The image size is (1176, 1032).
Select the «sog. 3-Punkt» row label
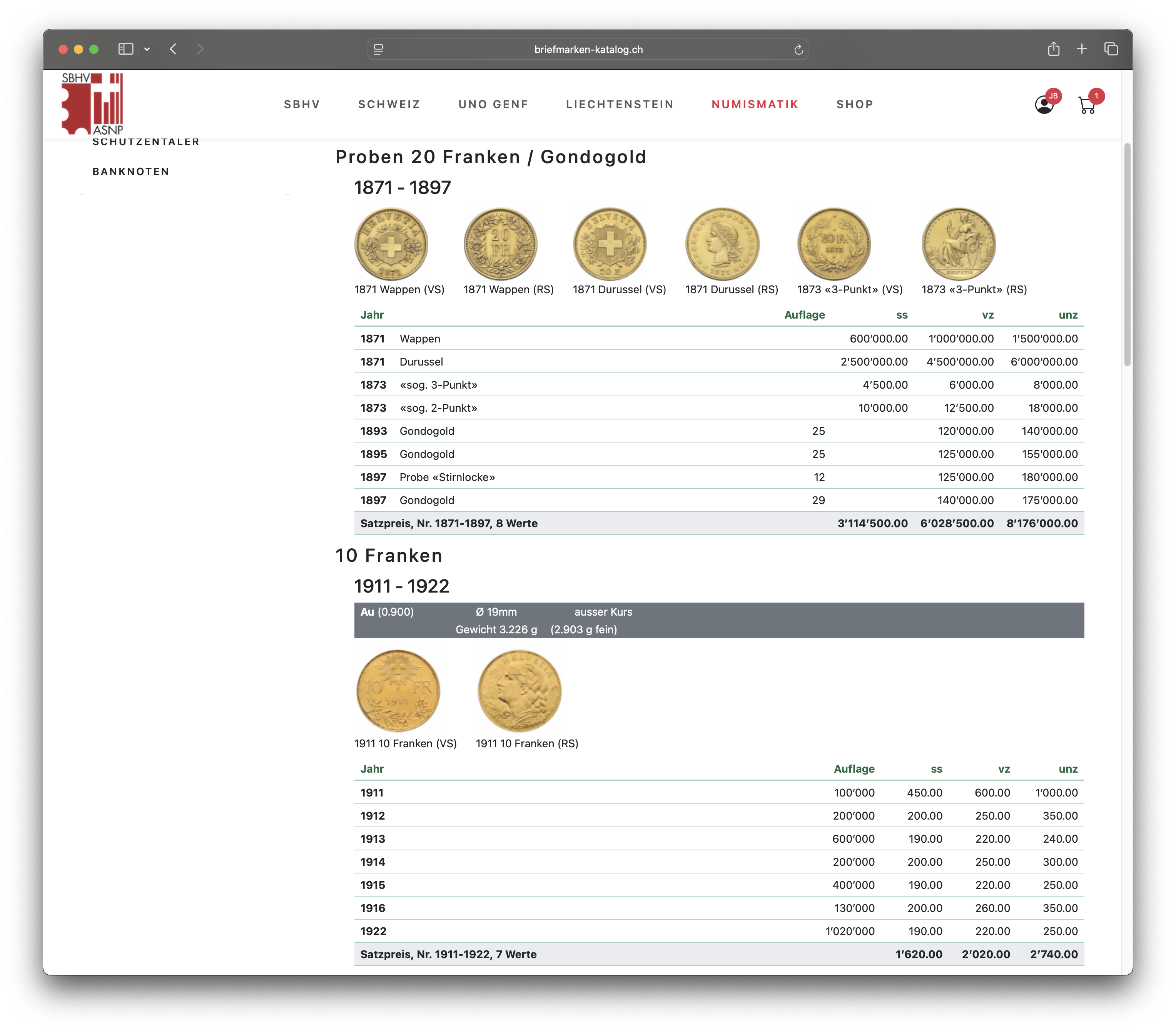pyautogui.click(x=438, y=385)
